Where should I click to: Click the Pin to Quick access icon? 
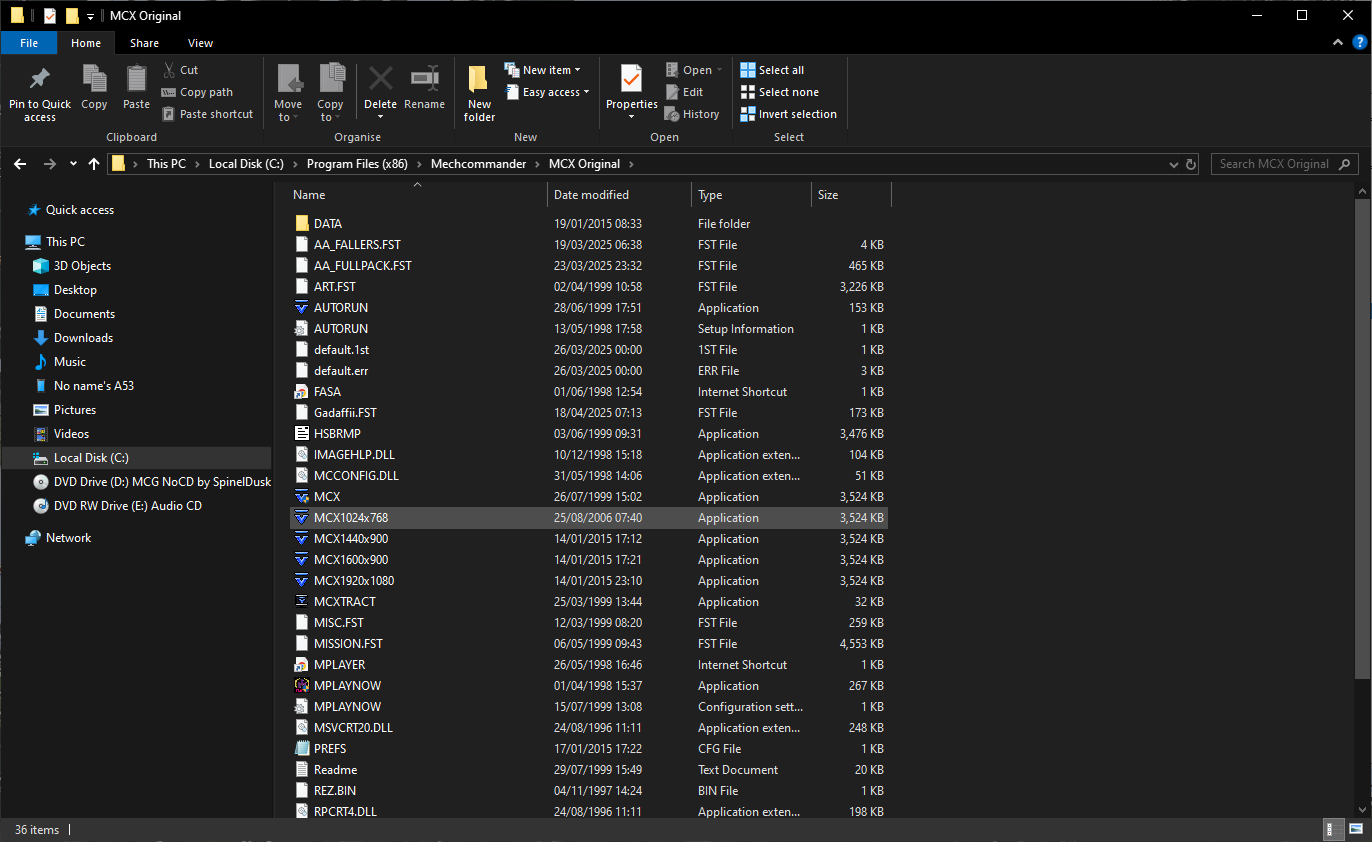coord(40,80)
